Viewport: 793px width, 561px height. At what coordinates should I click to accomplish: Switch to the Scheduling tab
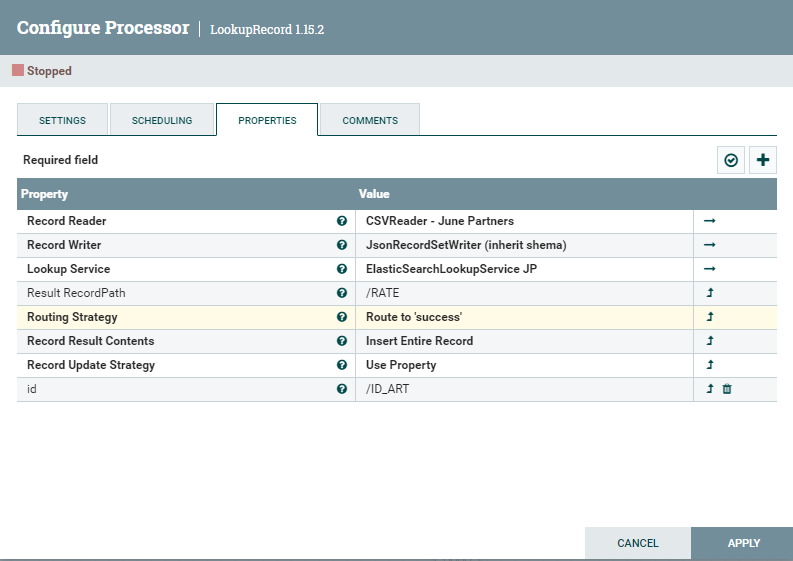162,120
